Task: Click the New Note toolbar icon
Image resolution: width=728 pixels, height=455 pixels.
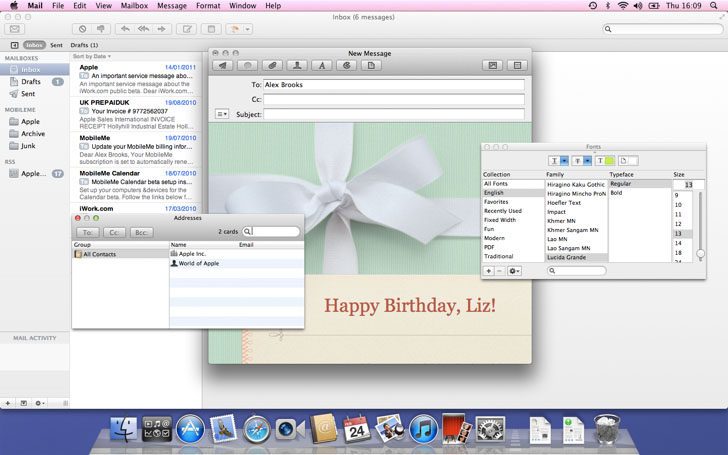Action: [211, 29]
